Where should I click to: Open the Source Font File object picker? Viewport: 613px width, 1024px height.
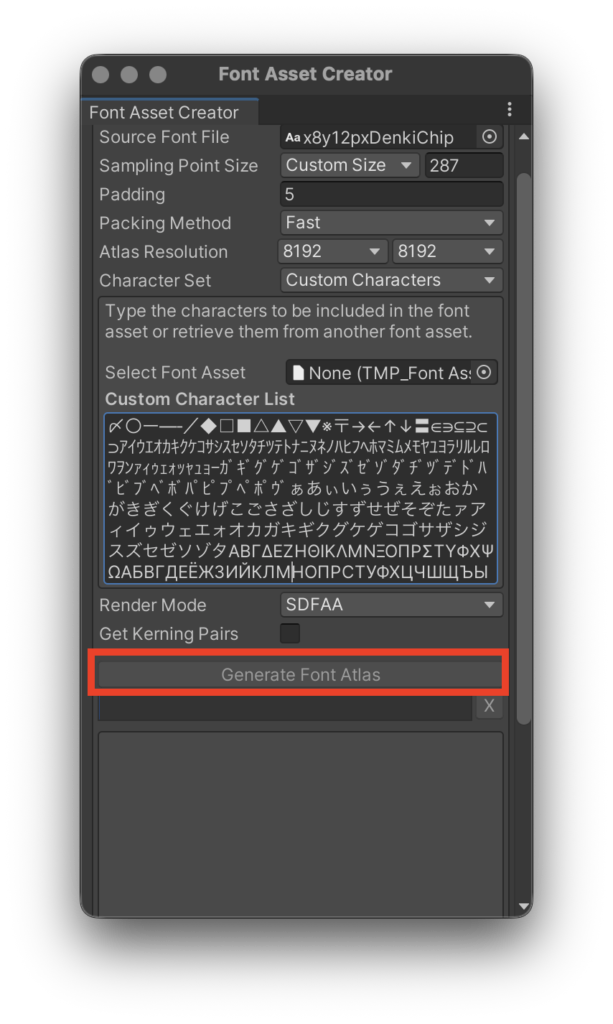tap(489, 137)
